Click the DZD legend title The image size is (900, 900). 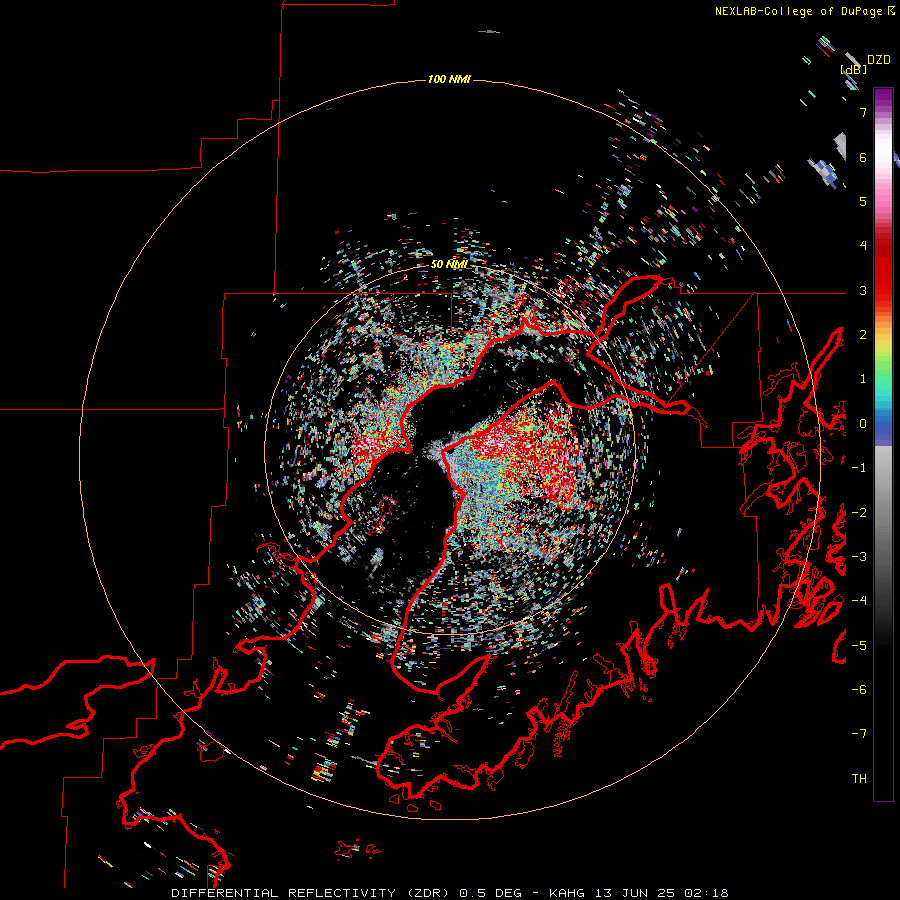pyautogui.click(x=879, y=60)
